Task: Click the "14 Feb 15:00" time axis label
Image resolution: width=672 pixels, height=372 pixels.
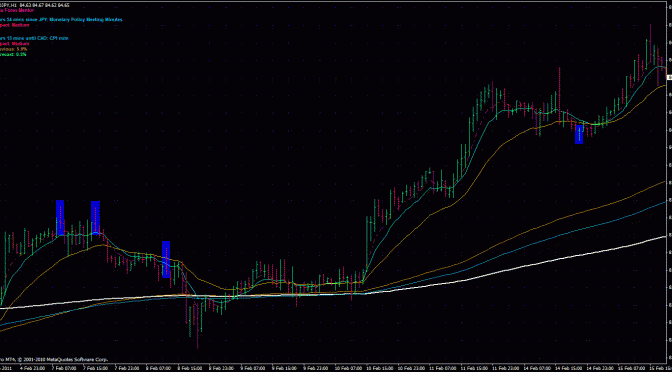Action: click(569, 368)
